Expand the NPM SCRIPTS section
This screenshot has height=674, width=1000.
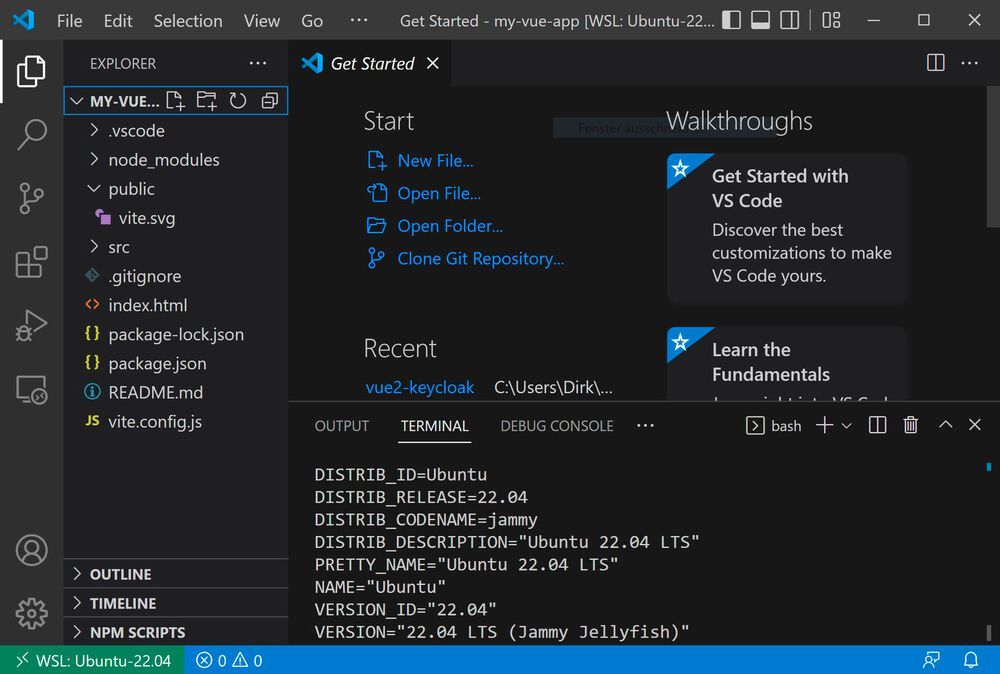(176, 632)
